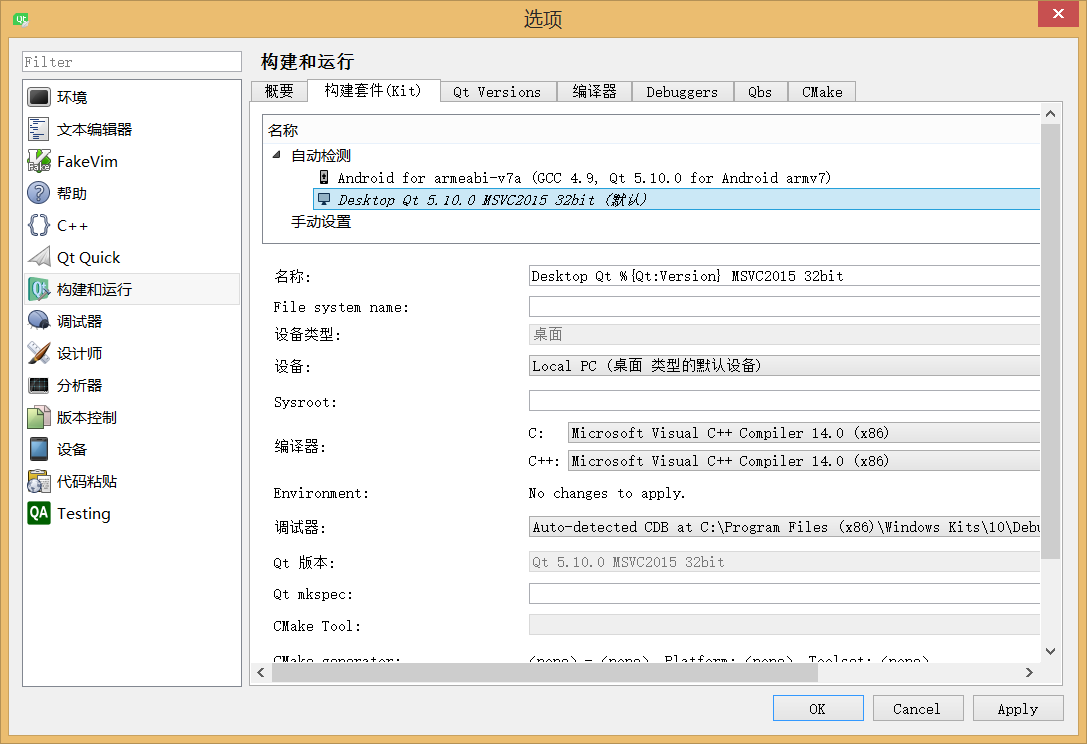1087x744 pixels.
Task: Open the 设备 Local PC dropdown
Action: pyautogui.click(x=784, y=365)
